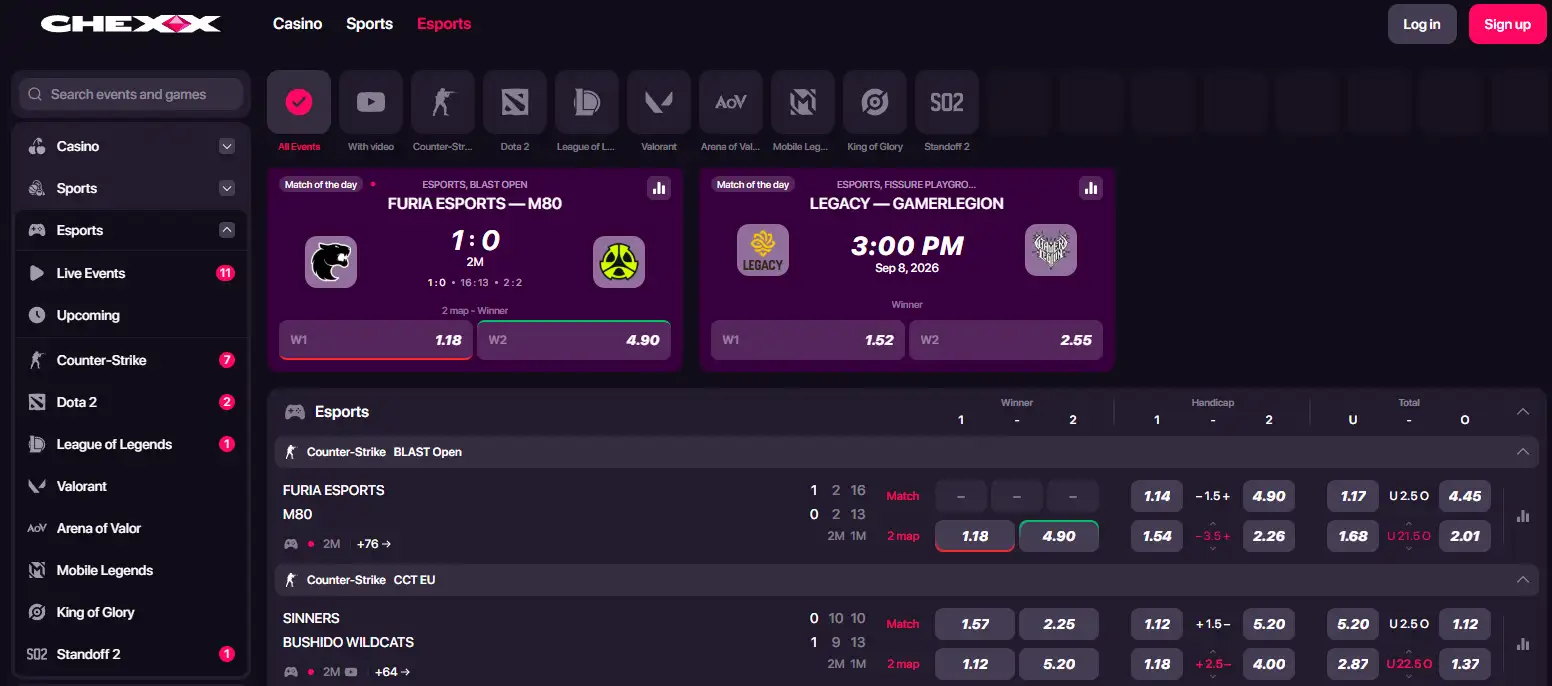
Task: Open Arena of Valor in sidebar
Action: point(131,528)
